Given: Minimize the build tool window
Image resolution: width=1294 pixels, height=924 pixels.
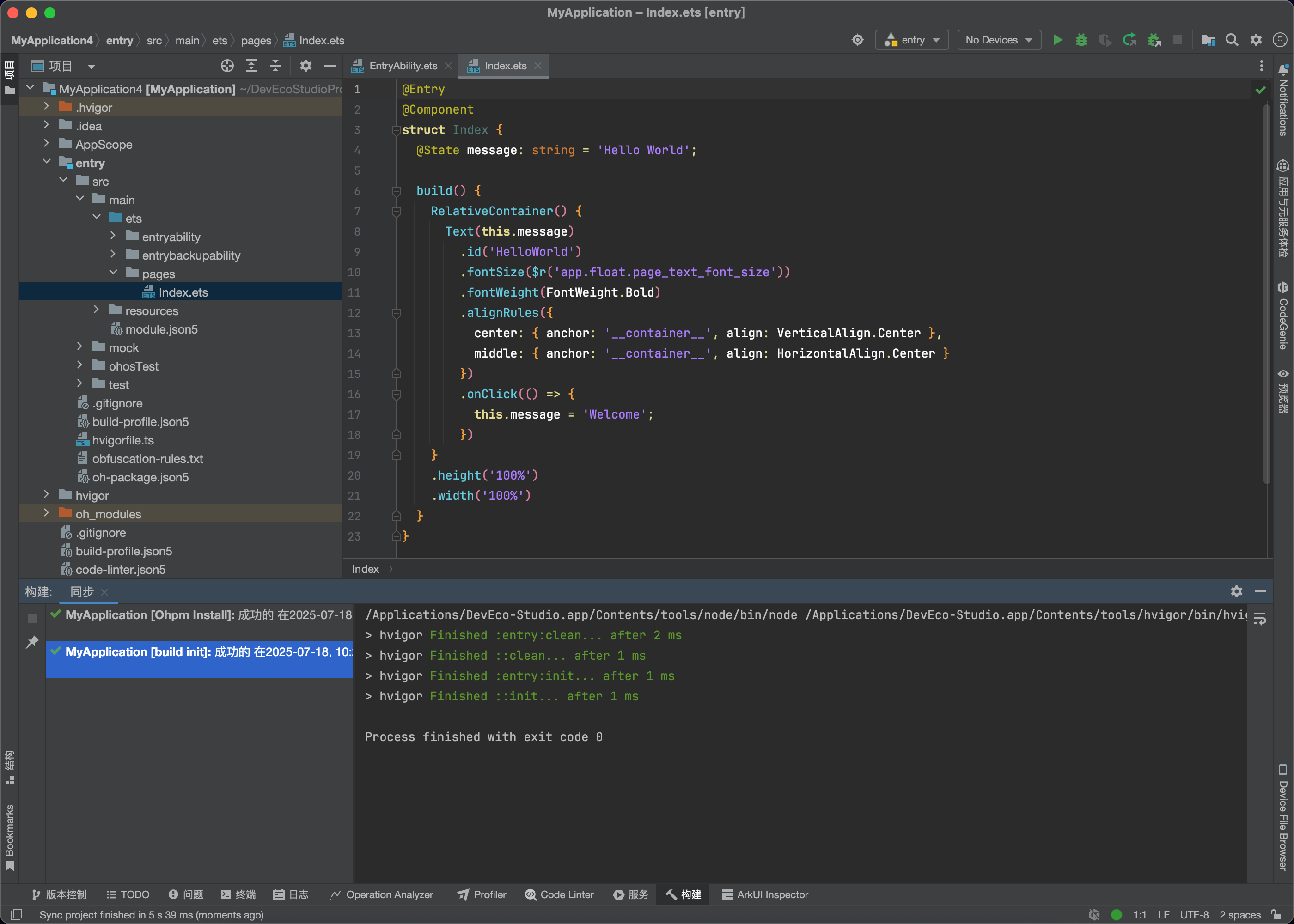Looking at the screenshot, I should coord(1260,591).
